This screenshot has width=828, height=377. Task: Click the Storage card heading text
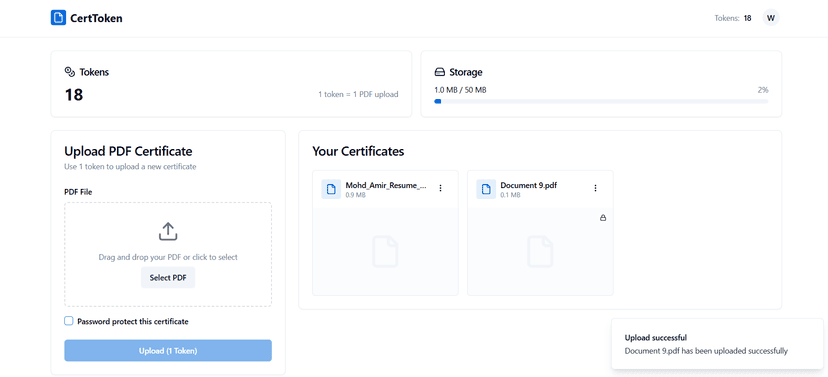(466, 72)
